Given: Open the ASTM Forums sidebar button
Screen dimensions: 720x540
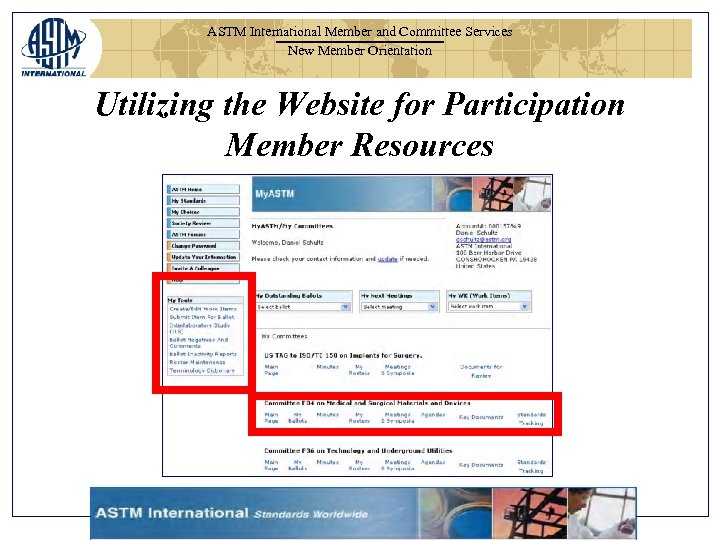Looking at the screenshot, I should pos(203,234).
